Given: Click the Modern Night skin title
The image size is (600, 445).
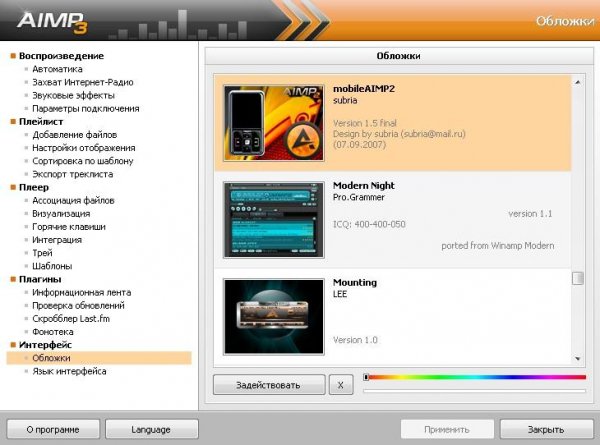Looking at the screenshot, I should coord(364,186).
